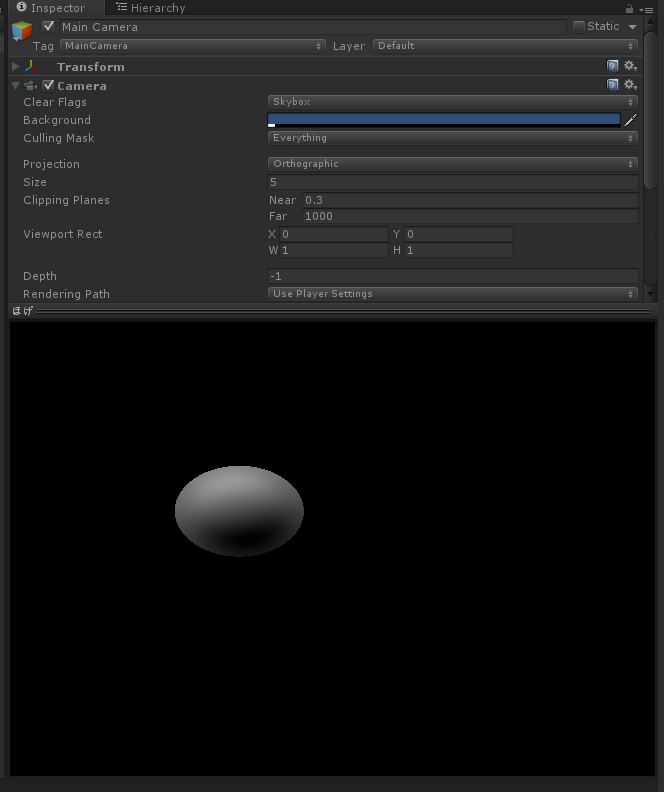Open the Tag dropdown showing MainCamera
The width and height of the screenshot is (664, 792).
tap(192, 46)
